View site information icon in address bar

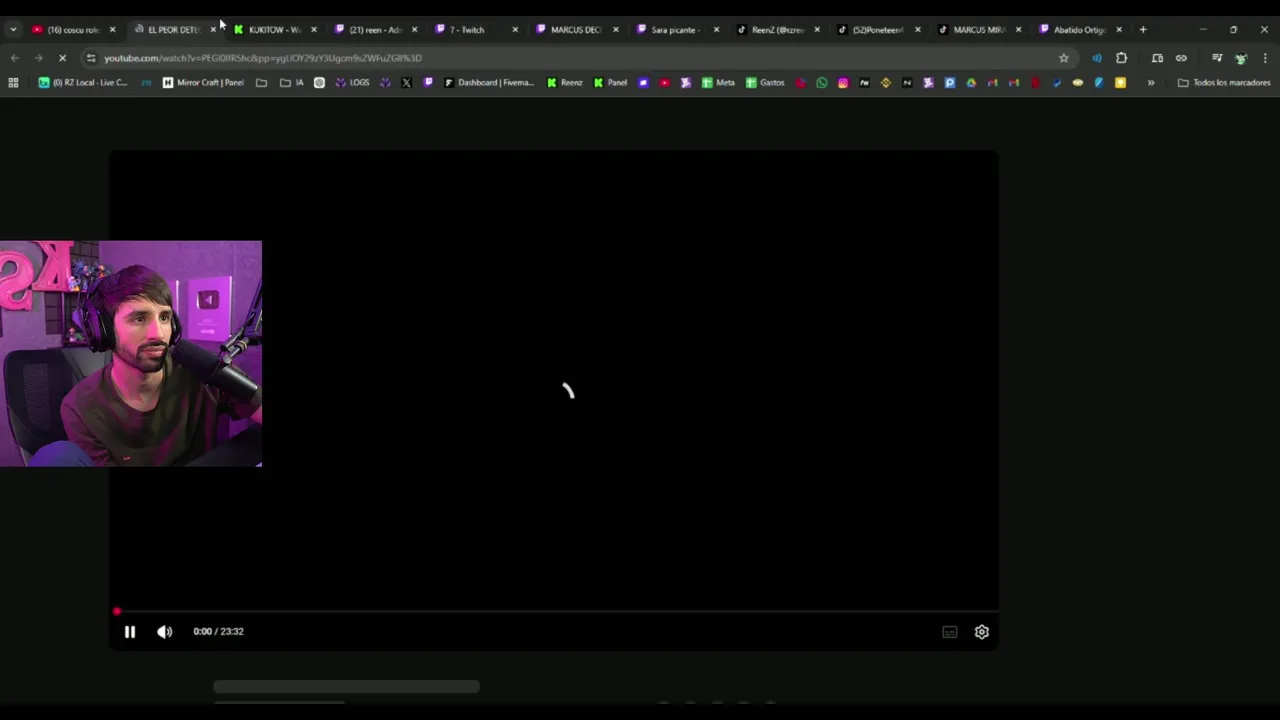(x=91, y=58)
